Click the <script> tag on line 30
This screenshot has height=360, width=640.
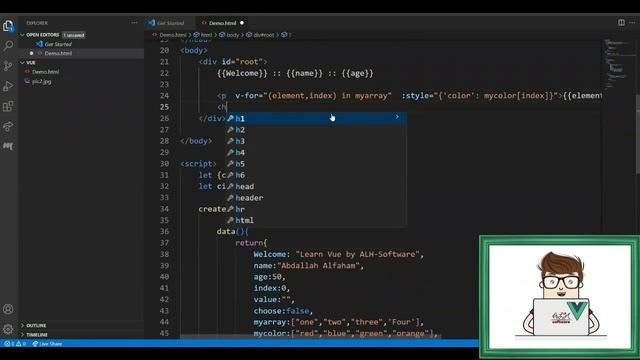(198, 164)
